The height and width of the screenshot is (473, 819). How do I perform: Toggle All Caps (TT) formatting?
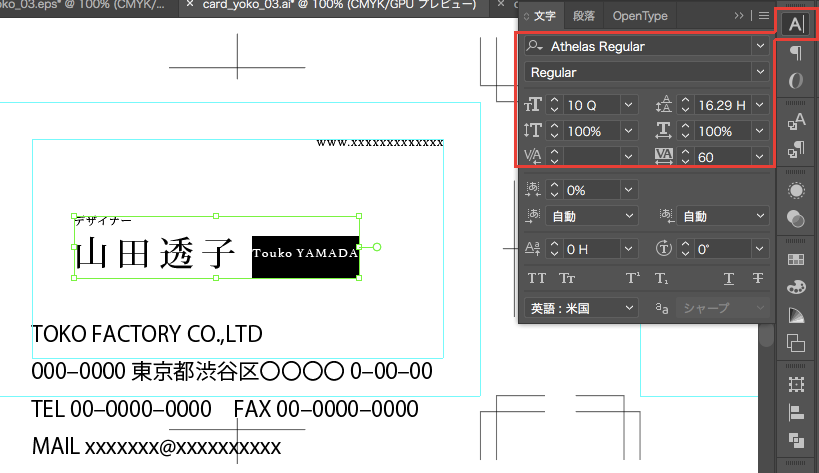[537, 278]
